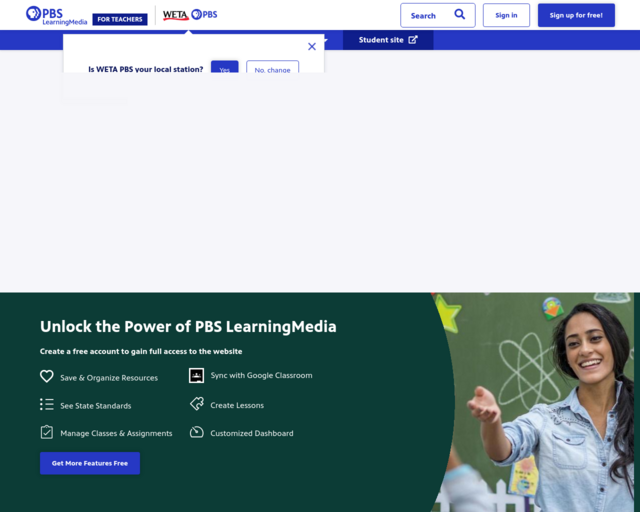Viewport: 640px width, 512px height.
Task: Open the WETA PBS station logo
Action: [190, 15]
